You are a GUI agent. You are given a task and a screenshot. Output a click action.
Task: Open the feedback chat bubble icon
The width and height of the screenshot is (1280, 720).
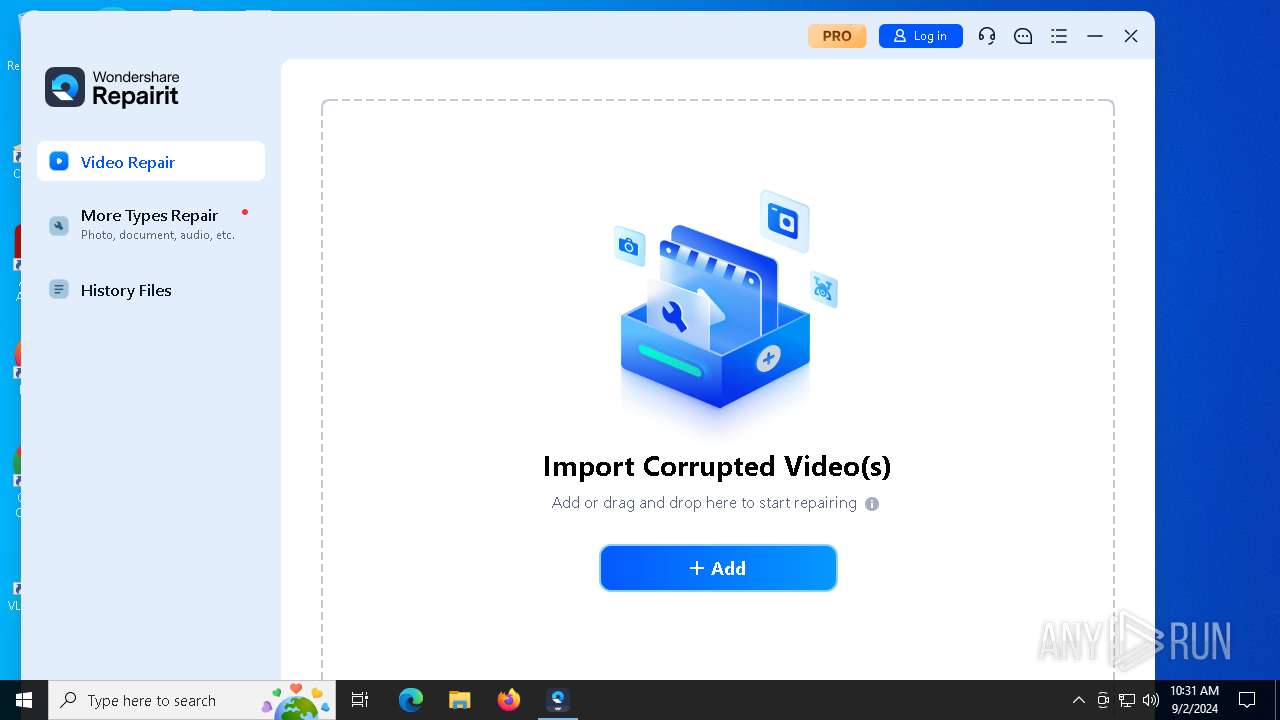1023,36
